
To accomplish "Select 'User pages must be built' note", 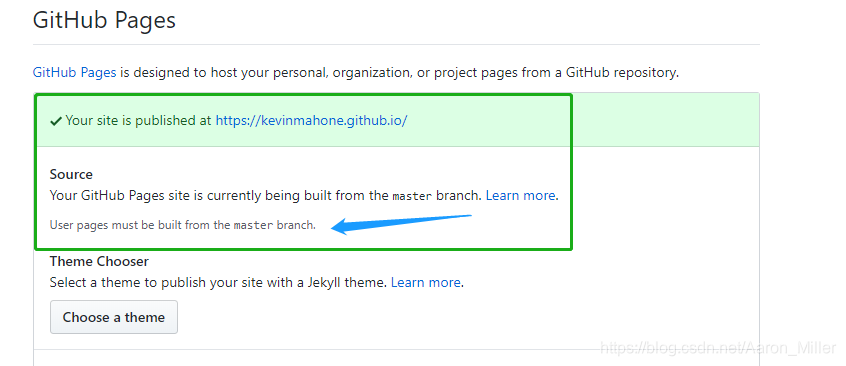I will (183, 225).
